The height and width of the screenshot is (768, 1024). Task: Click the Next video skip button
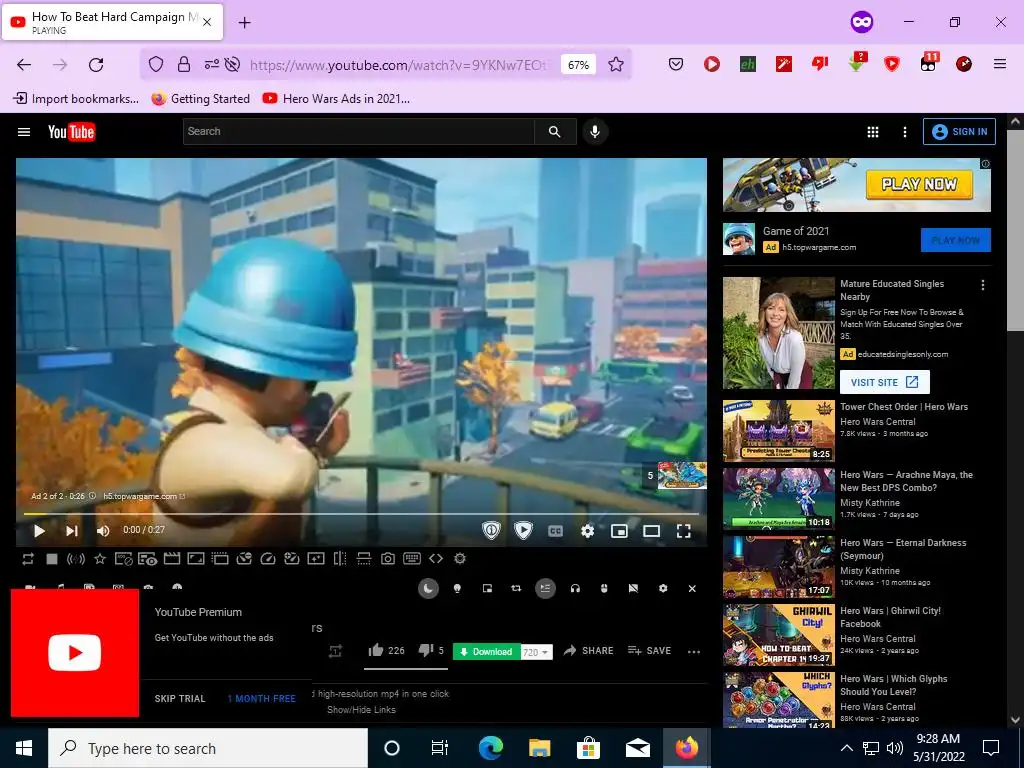click(x=72, y=531)
